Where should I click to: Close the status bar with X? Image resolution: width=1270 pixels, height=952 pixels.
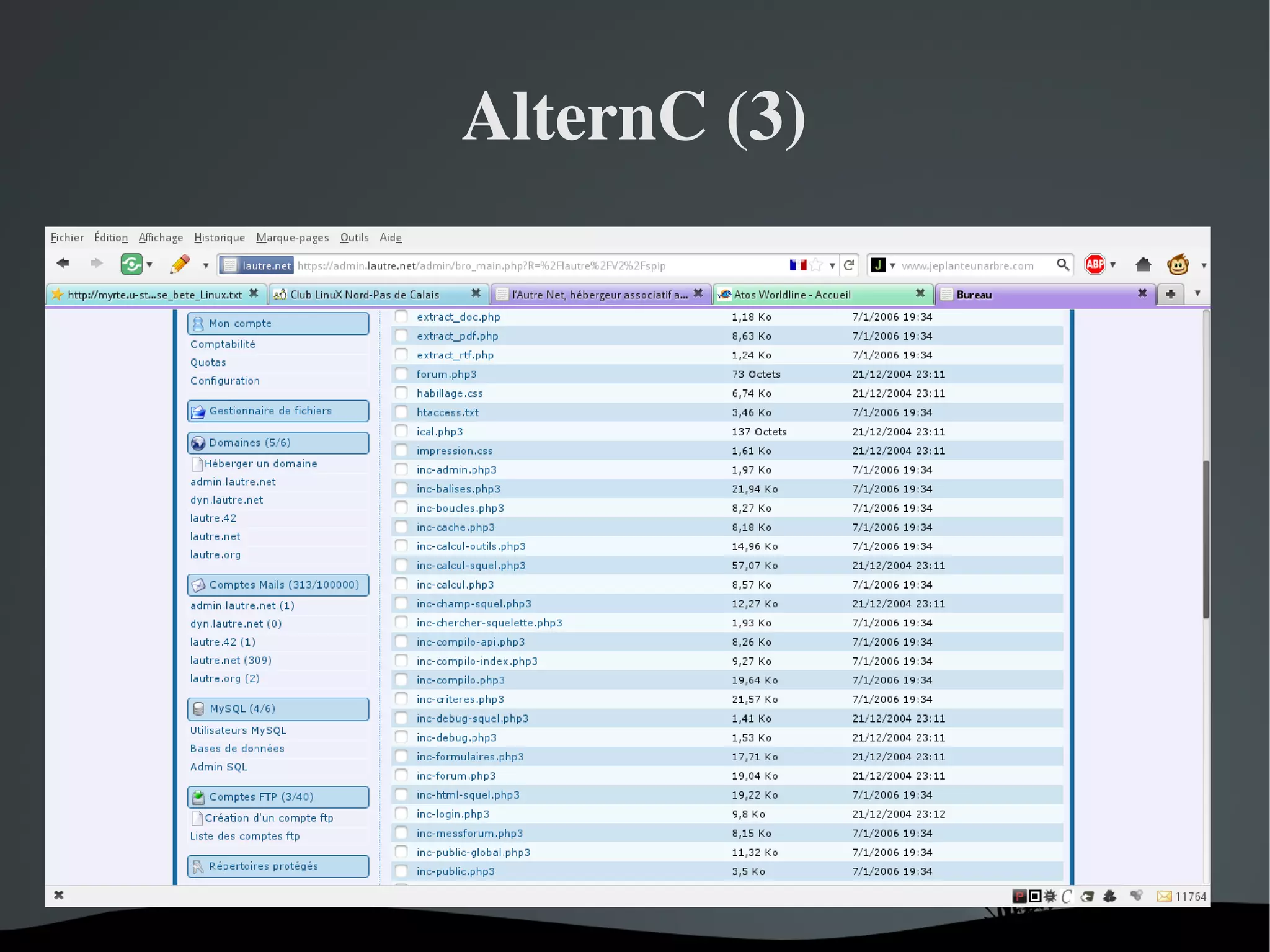[59, 895]
